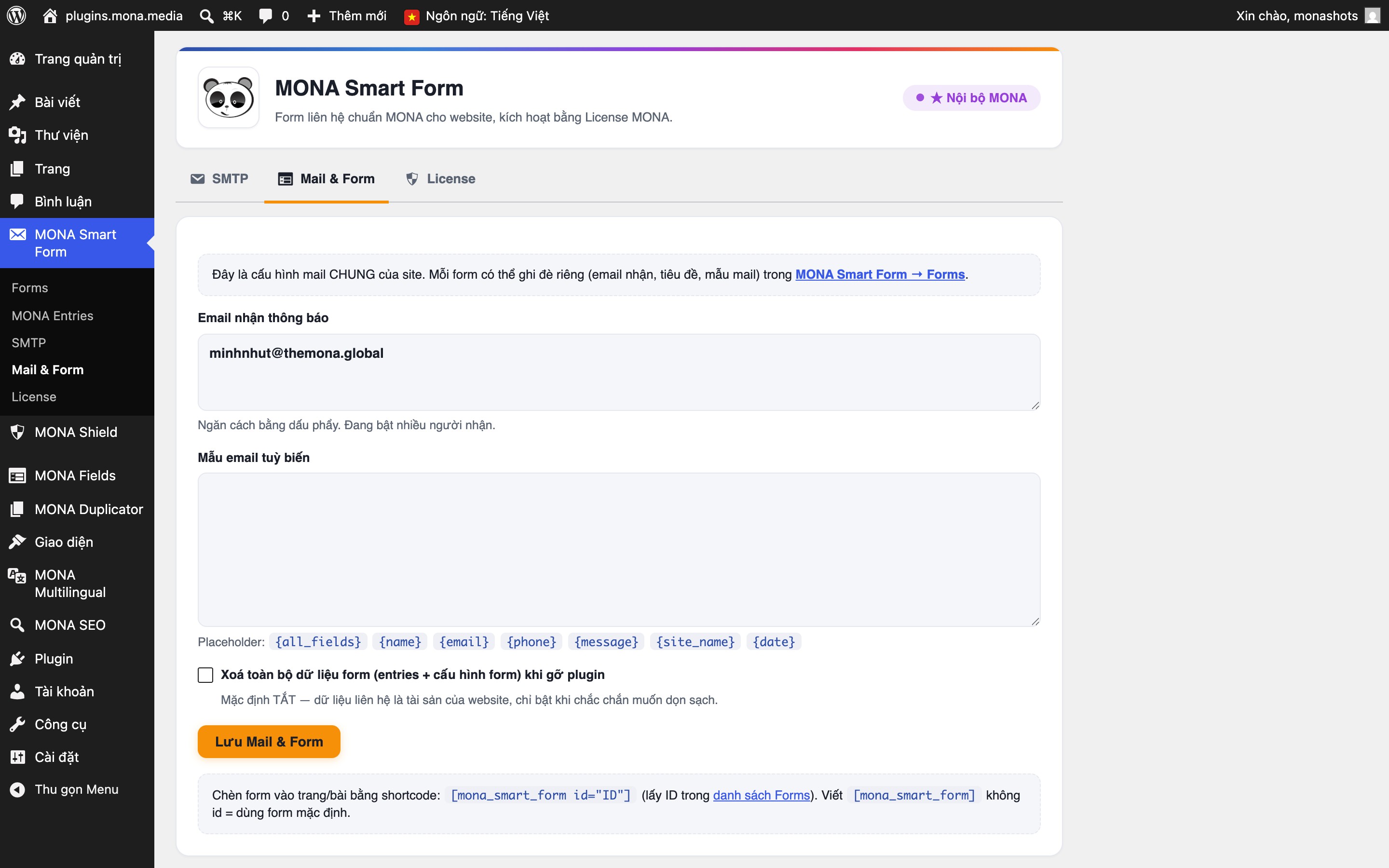Click the {date} placeholder chip
This screenshot has height=868, width=1389.
point(774,641)
